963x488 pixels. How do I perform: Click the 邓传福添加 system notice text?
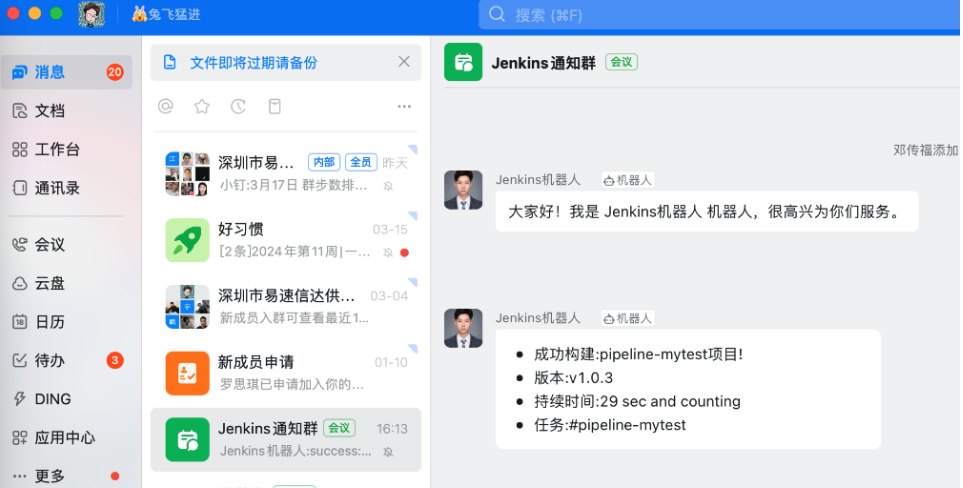click(x=926, y=150)
